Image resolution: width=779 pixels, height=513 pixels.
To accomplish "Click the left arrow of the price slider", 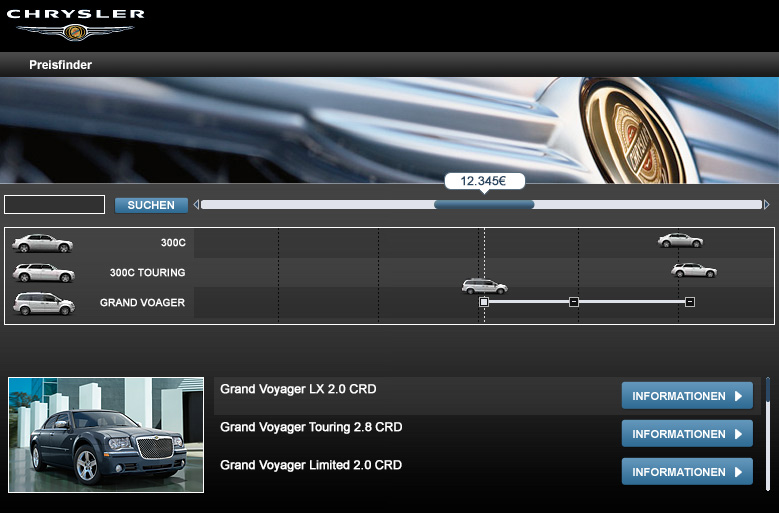I will click(197, 205).
